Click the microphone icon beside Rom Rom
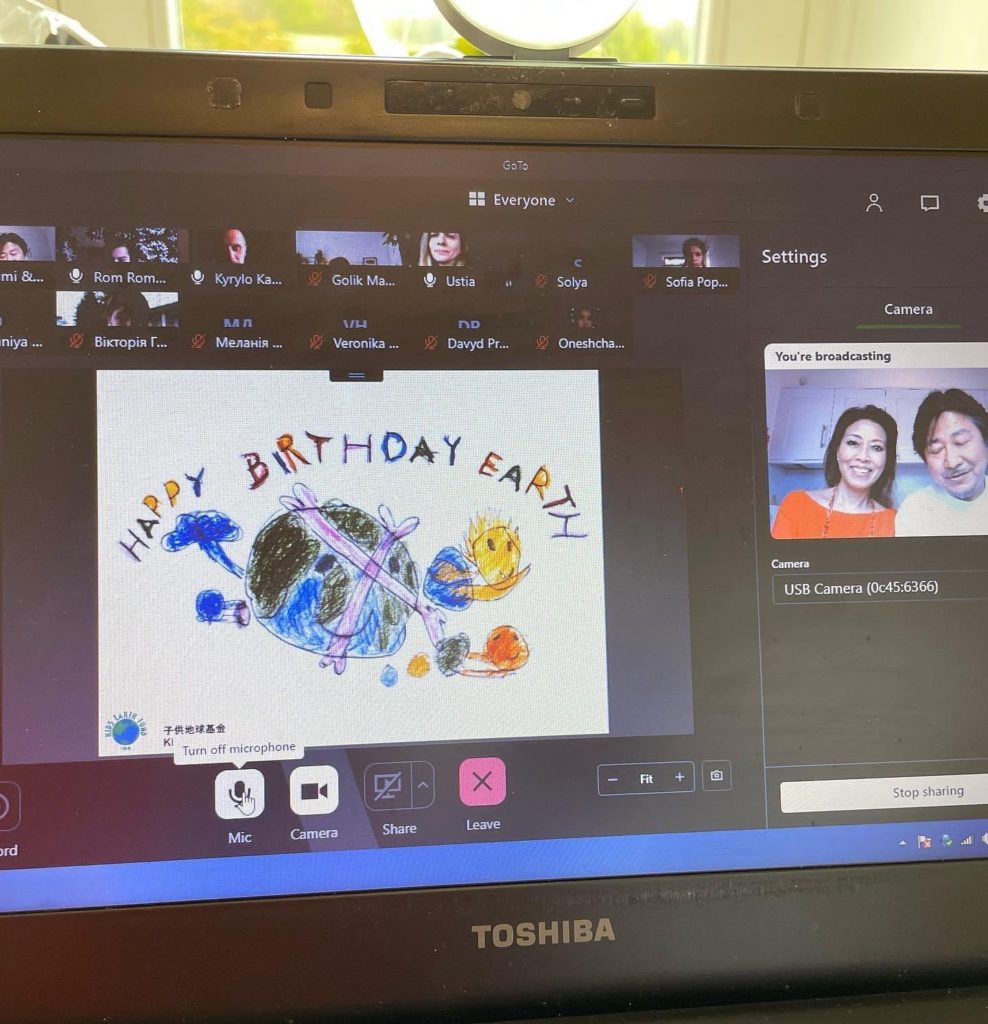This screenshot has height=1024, width=988. click(x=76, y=276)
